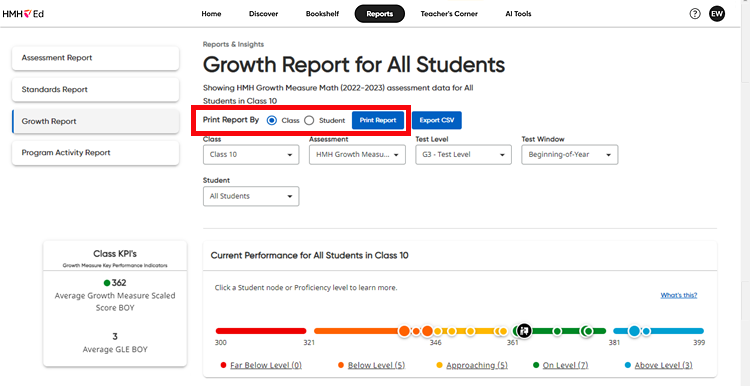The height and width of the screenshot is (386, 750).
Task: Open the Bookshelf tab
Action: click(322, 14)
